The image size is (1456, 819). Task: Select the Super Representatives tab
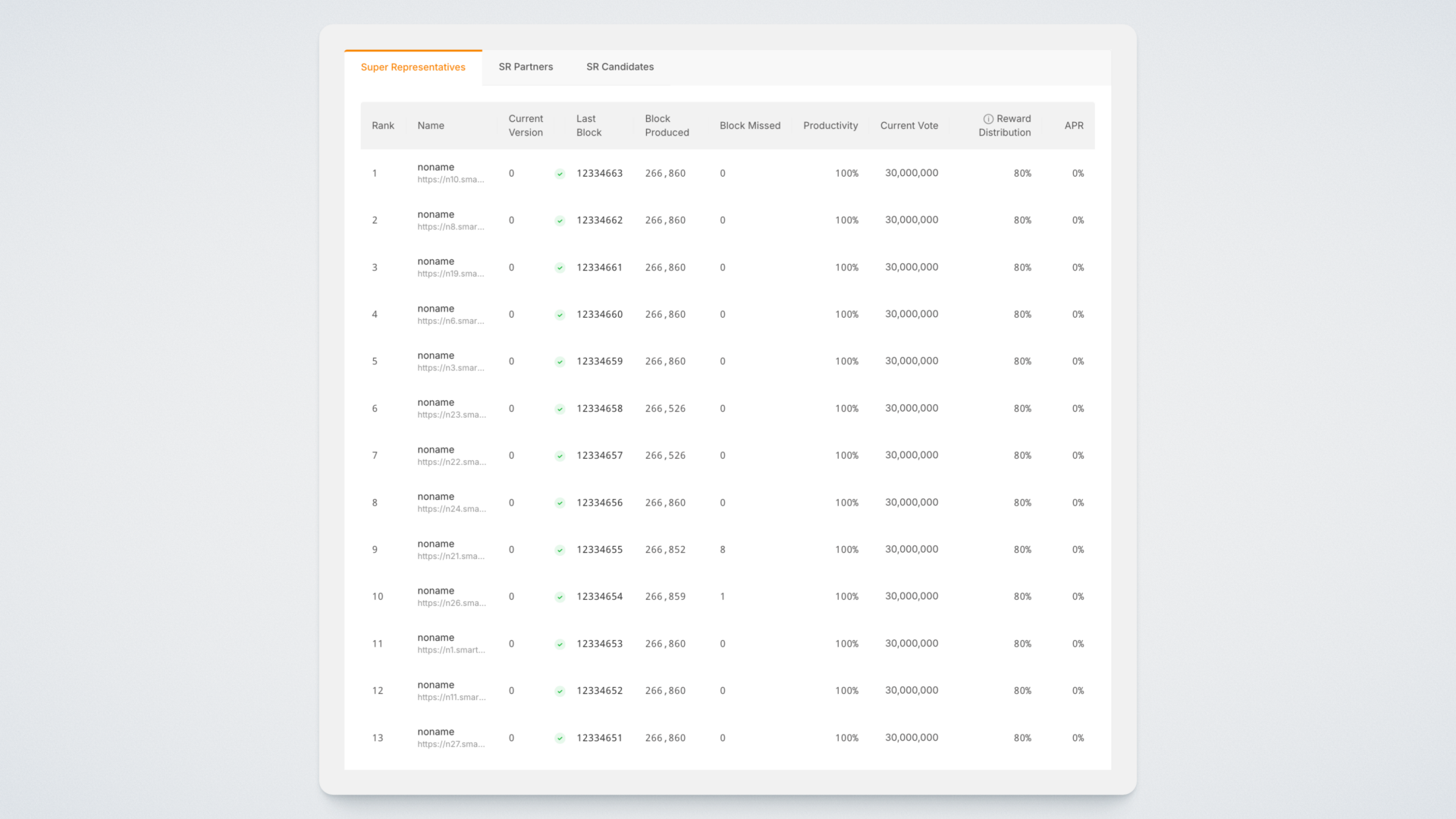(x=413, y=67)
